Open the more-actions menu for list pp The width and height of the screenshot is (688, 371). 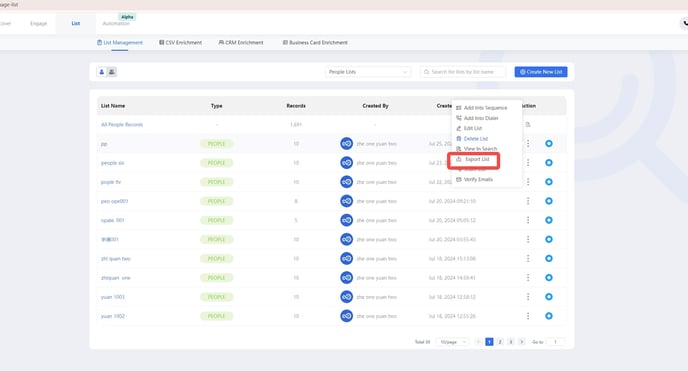tap(528, 143)
